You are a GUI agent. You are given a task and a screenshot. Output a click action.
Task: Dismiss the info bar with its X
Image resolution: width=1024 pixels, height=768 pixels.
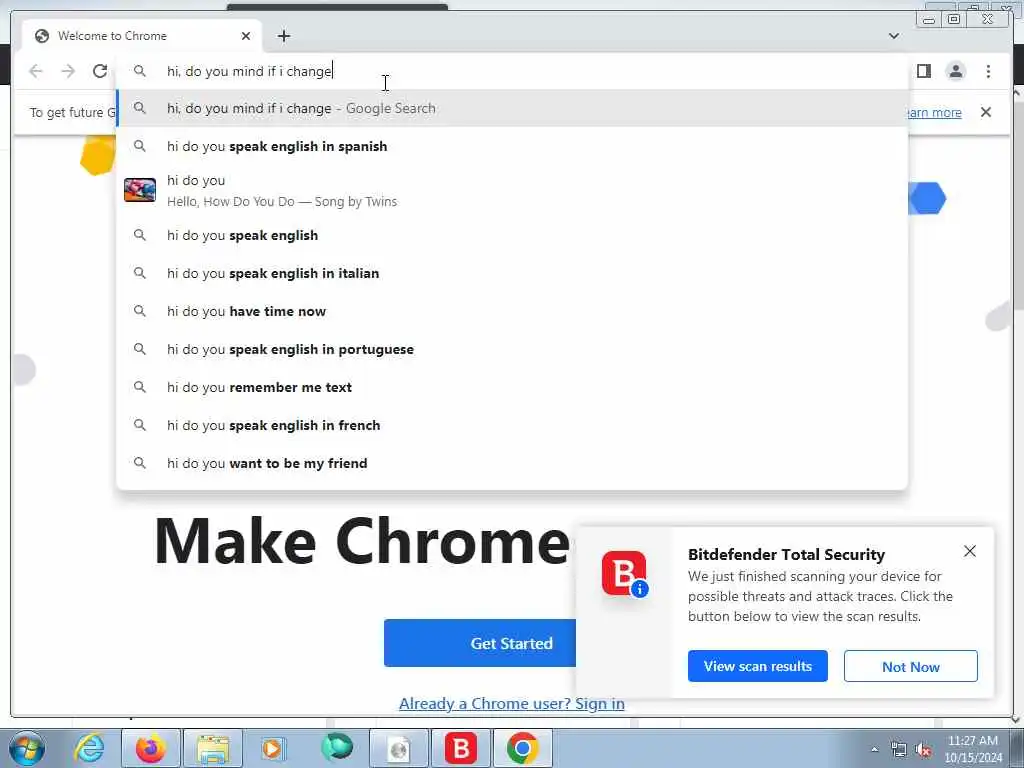(x=986, y=112)
